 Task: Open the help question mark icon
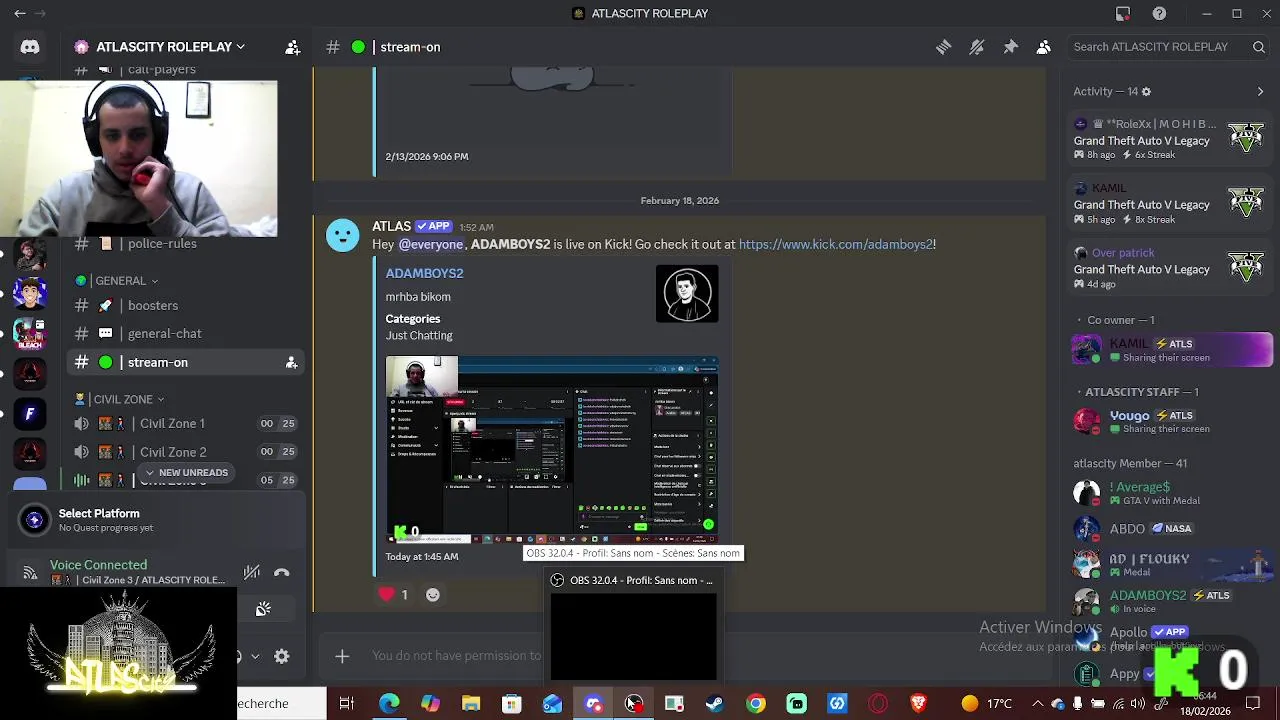(x=1159, y=13)
